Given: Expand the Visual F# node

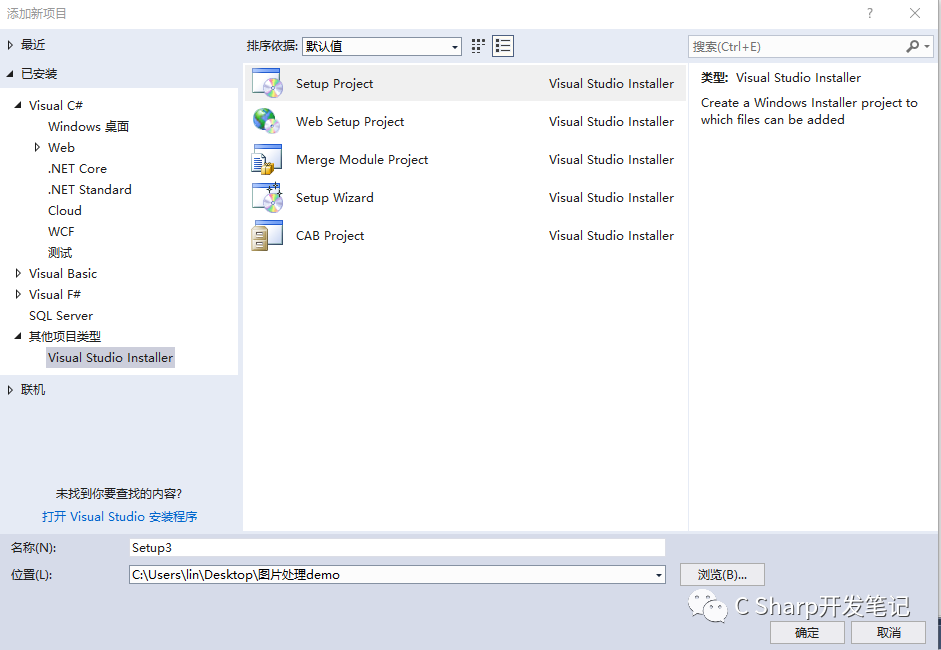Looking at the screenshot, I should click(18, 294).
